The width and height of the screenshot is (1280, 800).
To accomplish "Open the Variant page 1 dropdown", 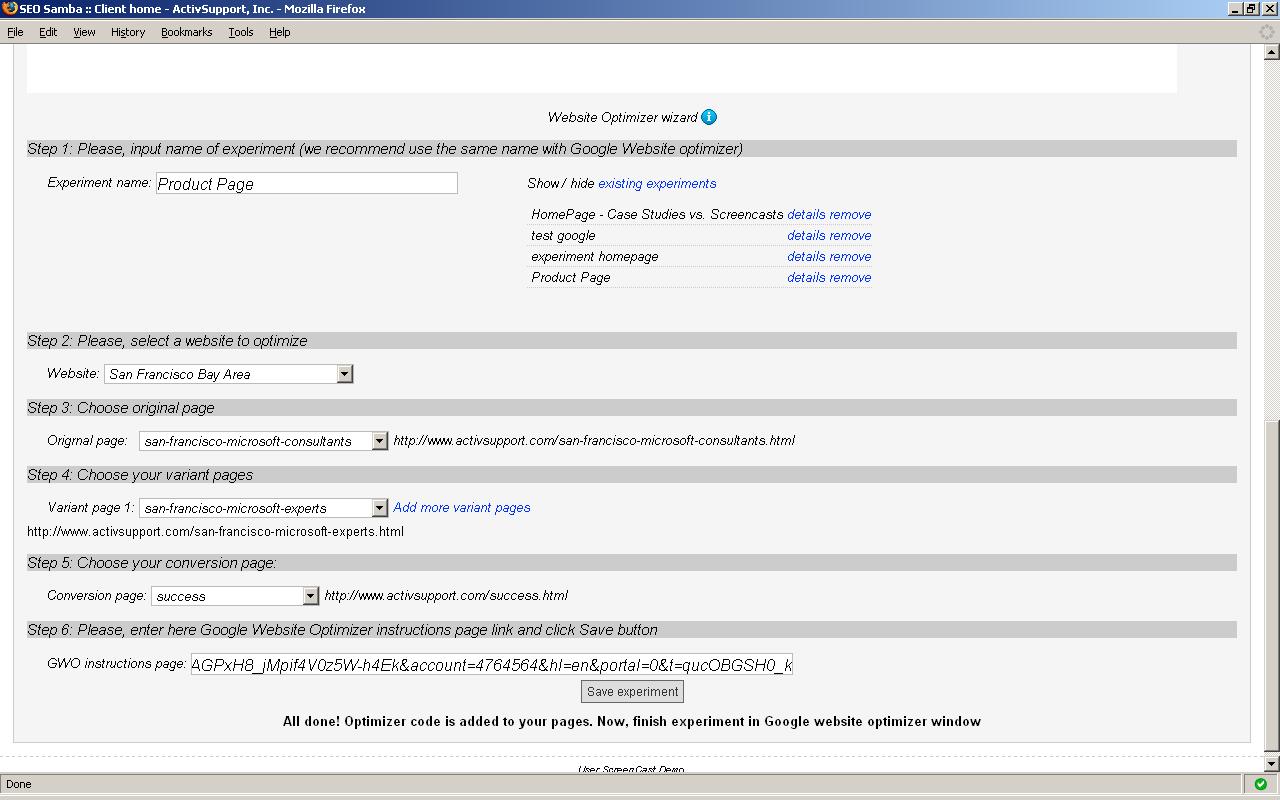I will tap(264, 508).
